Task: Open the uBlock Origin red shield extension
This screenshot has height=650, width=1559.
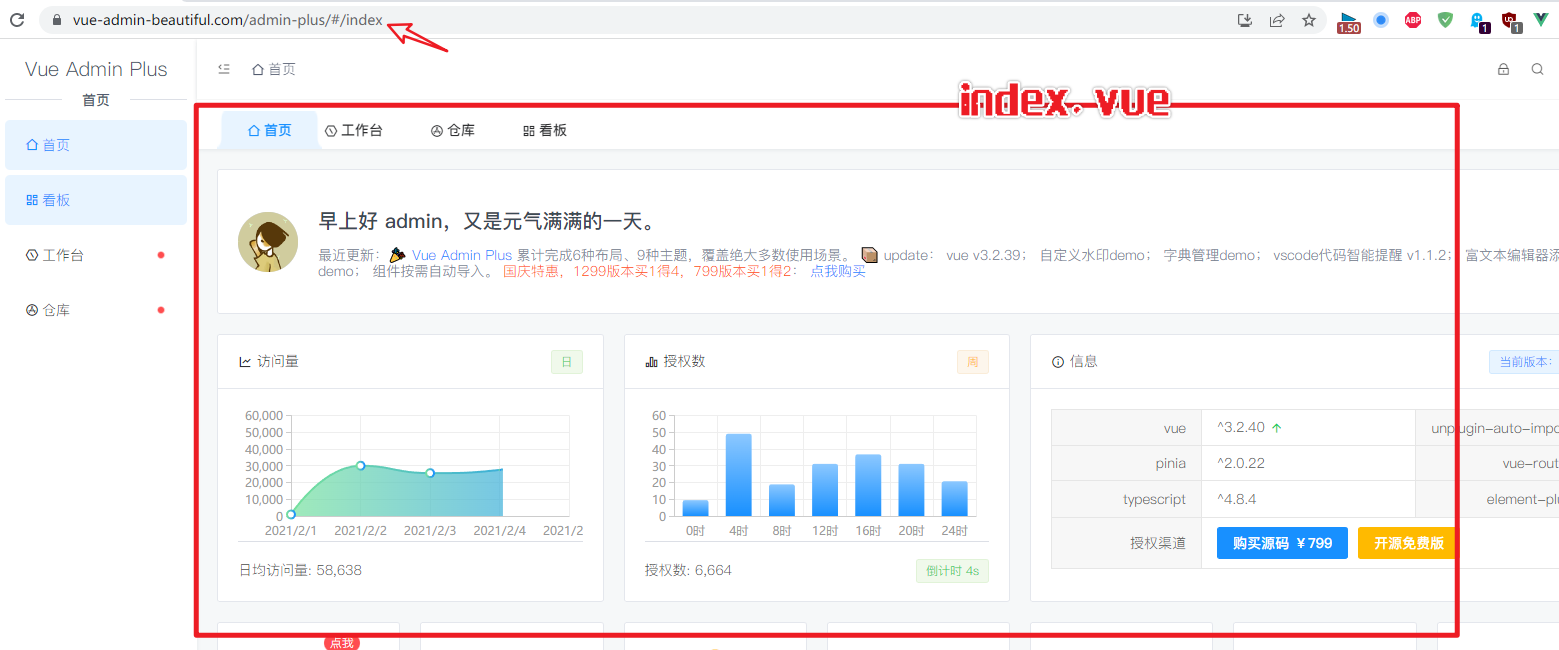Action: pos(1511,21)
